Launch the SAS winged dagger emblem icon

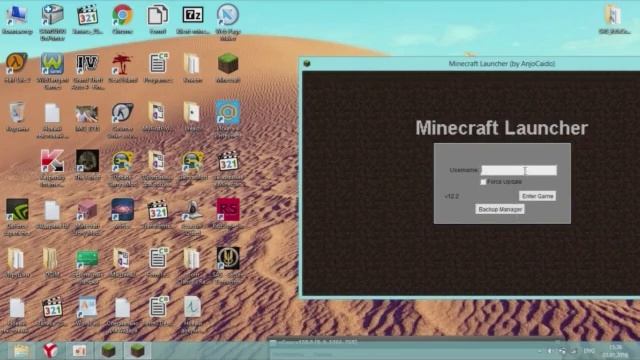tap(228, 258)
